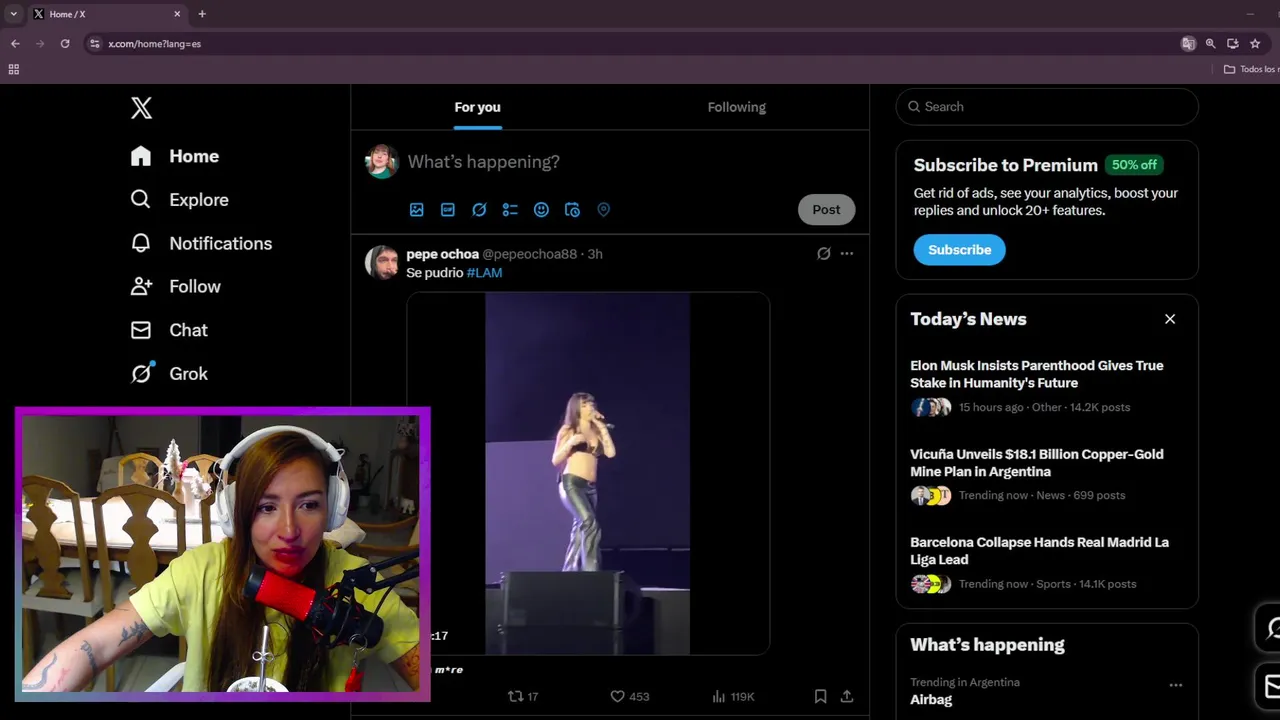
Task: Click the address bar URL
Action: coord(154,44)
